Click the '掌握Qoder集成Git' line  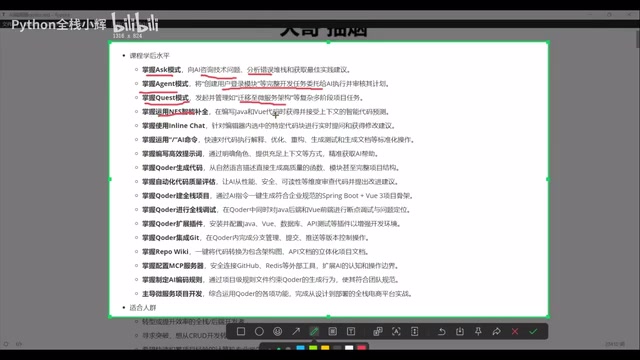click(x=256, y=238)
